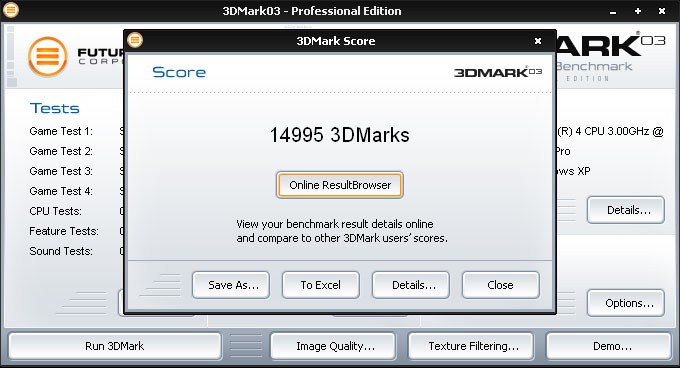Click the orange menu icon in the main title bar

pyautogui.click(x=11, y=10)
